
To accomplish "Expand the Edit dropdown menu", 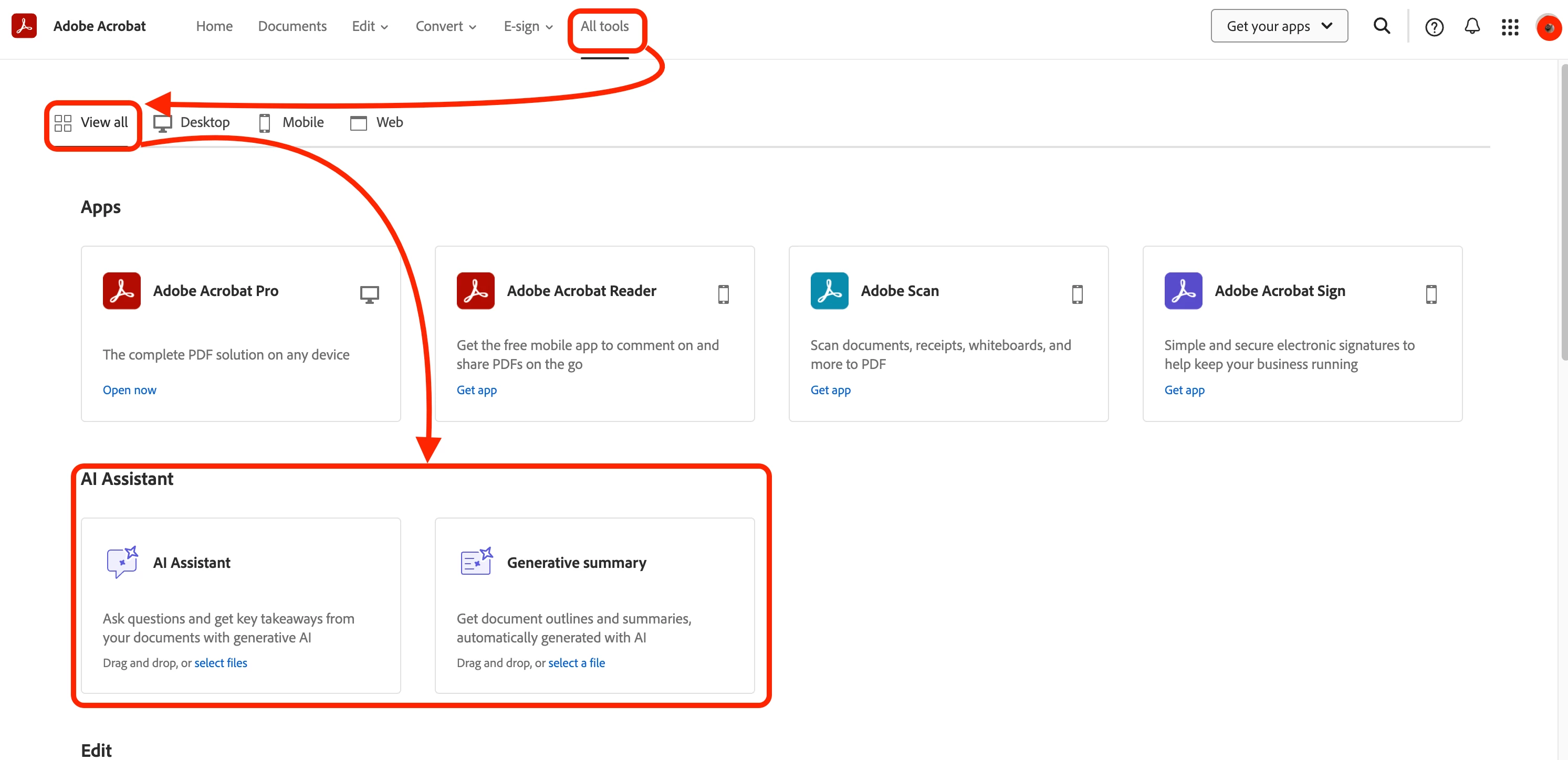I will pos(370,26).
